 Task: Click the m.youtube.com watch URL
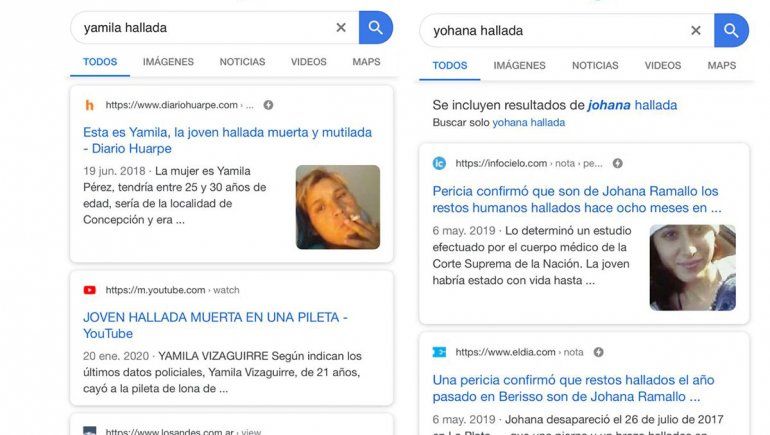click(172, 290)
